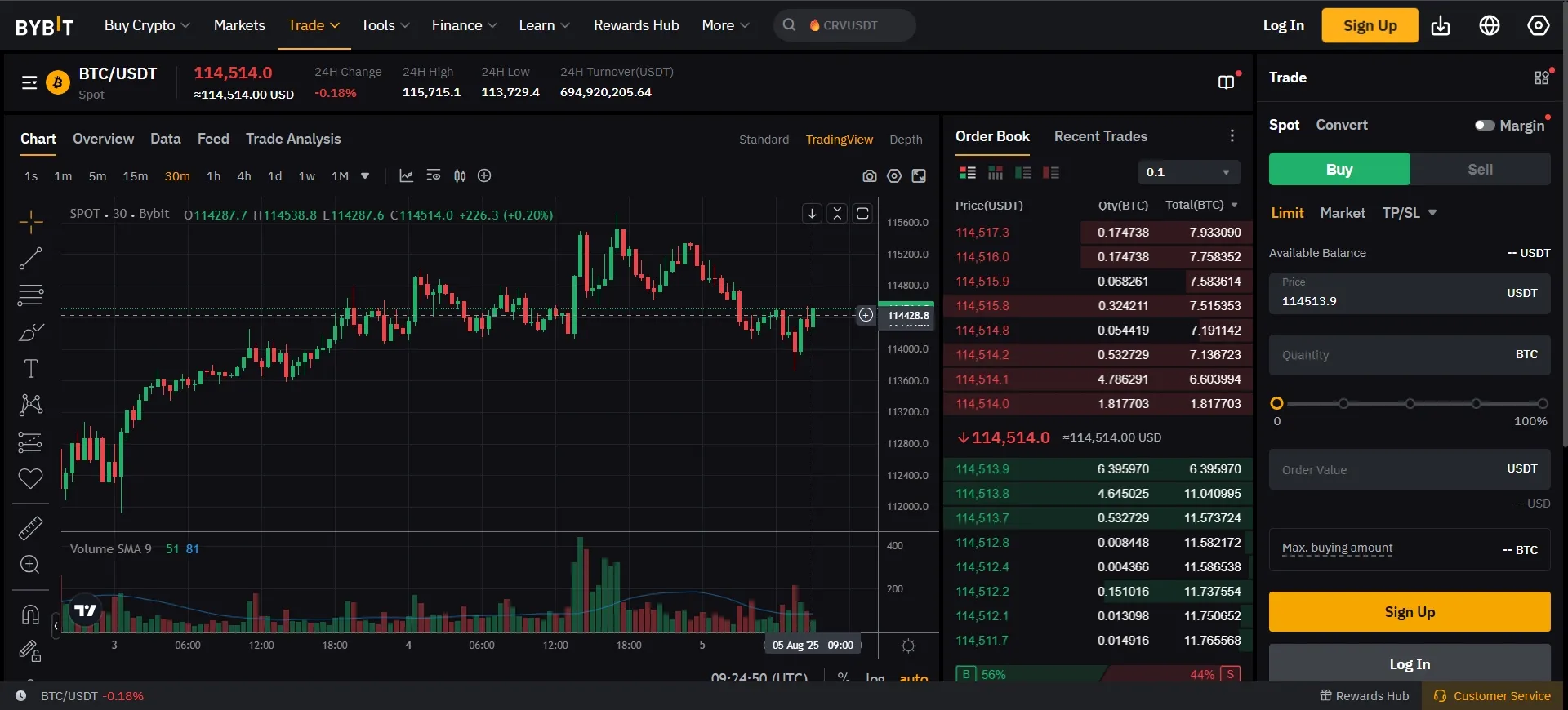1568x710 pixels.
Task: Open order book more options menu
Action: 1232,136
